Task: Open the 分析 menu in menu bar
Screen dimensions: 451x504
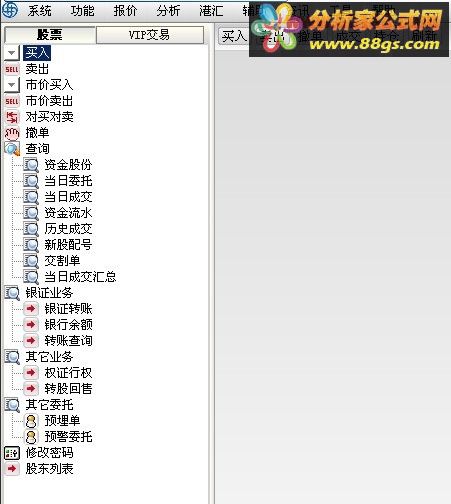Action: (x=168, y=11)
